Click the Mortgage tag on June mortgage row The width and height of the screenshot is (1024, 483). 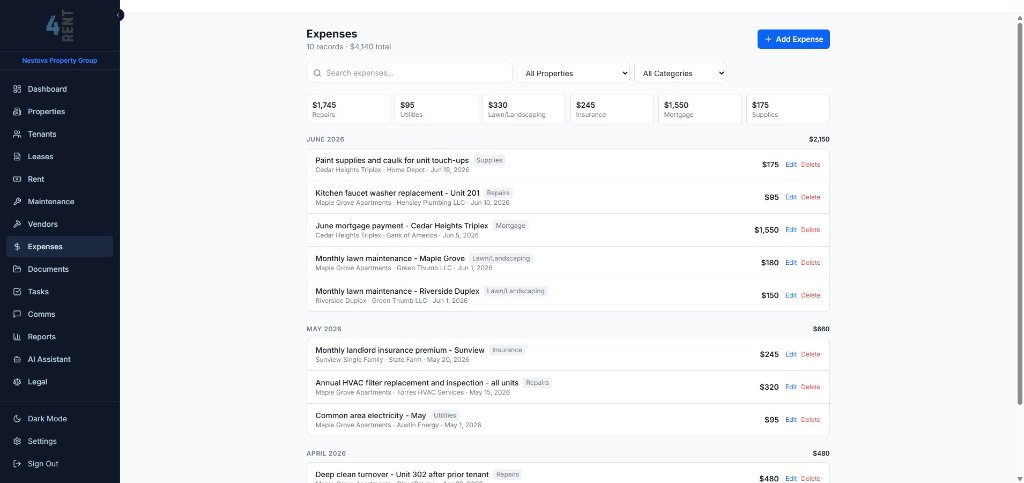click(510, 226)
